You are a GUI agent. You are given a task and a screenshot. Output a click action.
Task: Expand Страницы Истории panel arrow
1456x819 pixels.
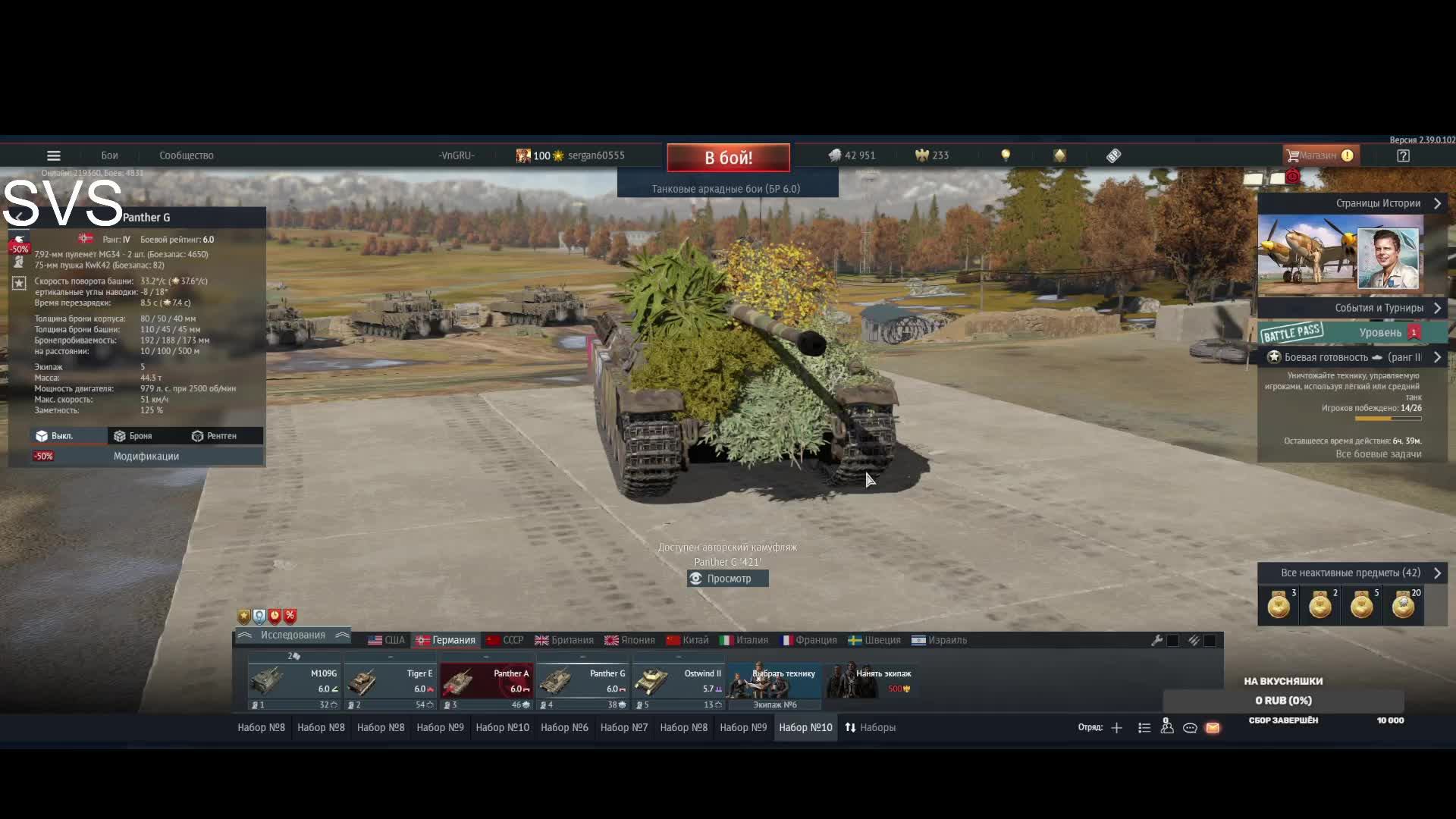(x=1437, y=203)
